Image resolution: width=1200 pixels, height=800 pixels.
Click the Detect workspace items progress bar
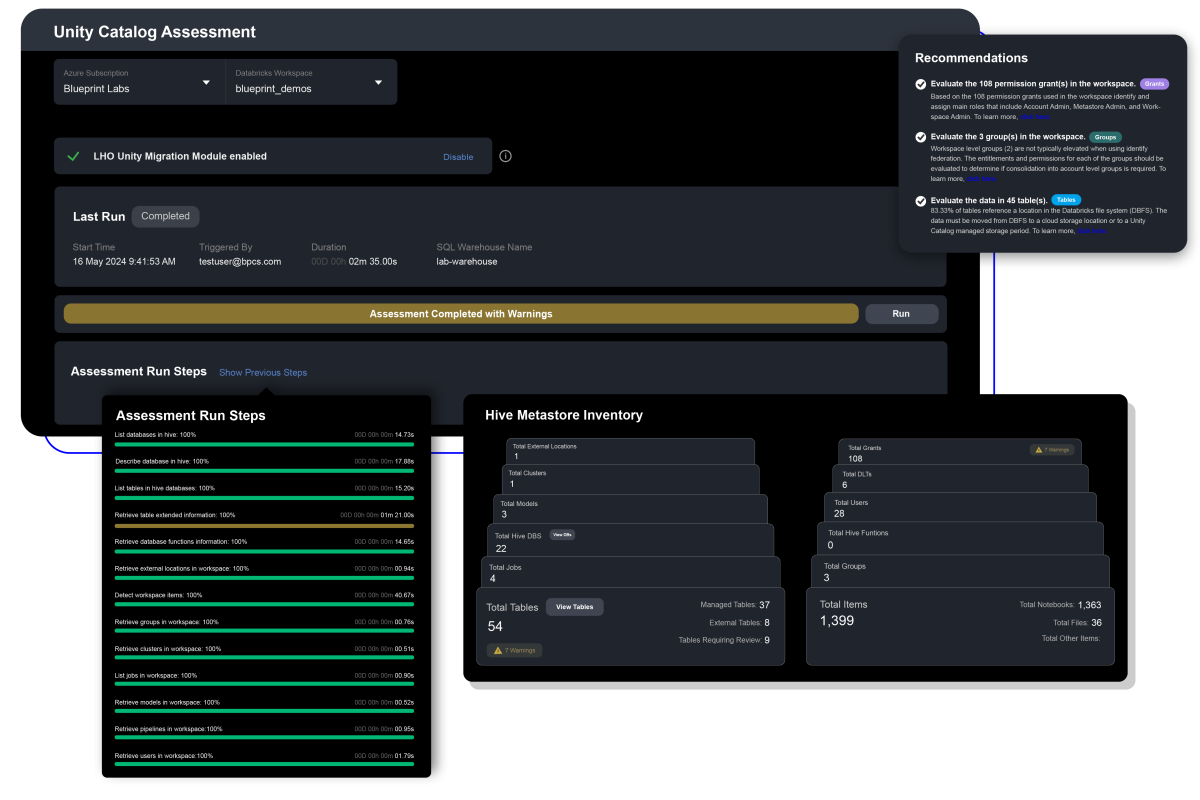coord(264,606)
